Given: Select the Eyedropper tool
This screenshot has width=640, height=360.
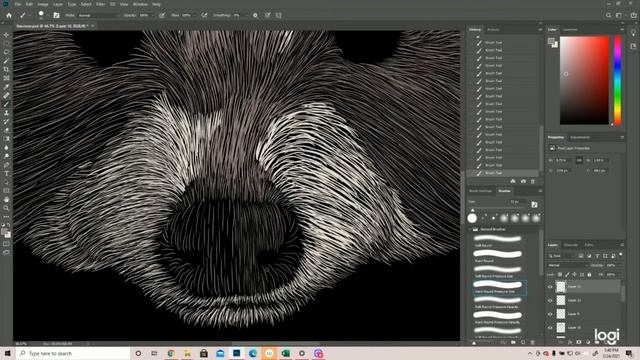Looking at the screenshot, I should [6, 87].
